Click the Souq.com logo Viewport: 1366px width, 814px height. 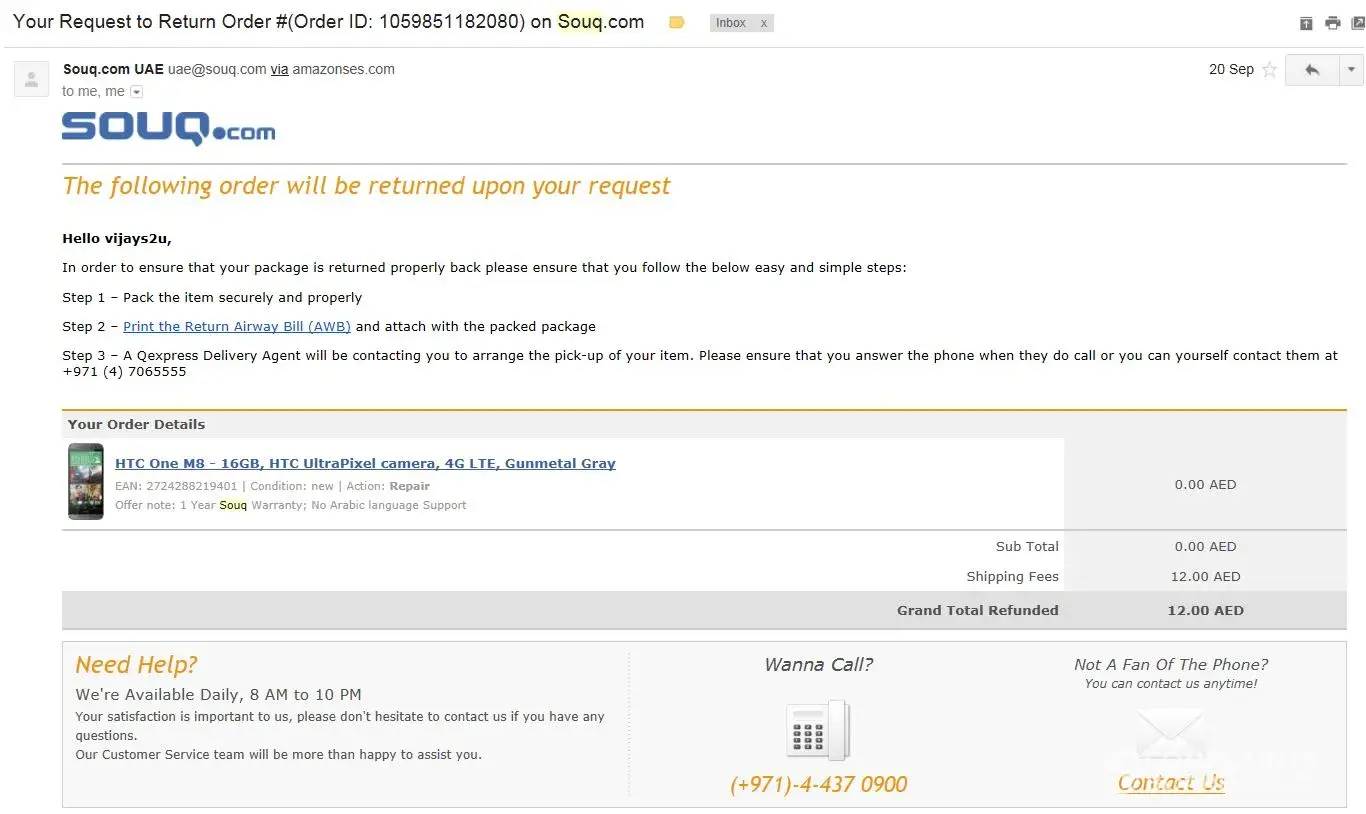[x=168, y=129]
